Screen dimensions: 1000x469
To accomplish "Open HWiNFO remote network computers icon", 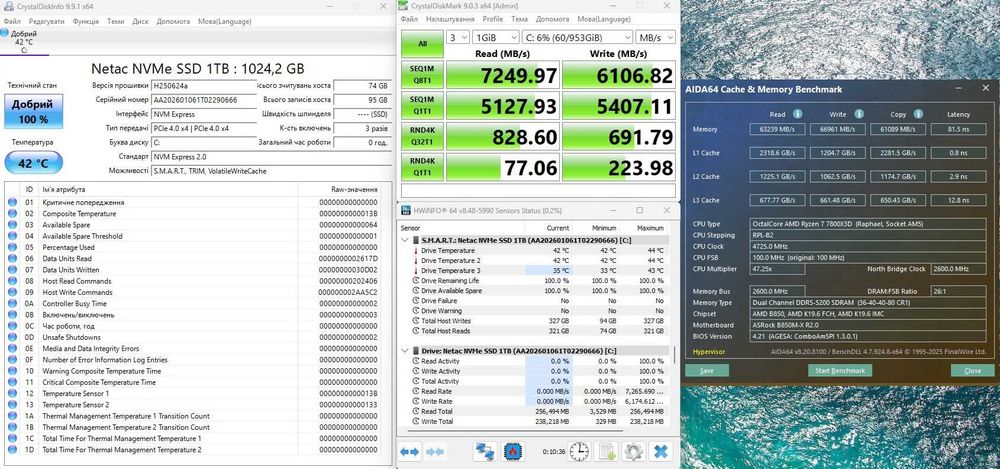I will [x=485, y=452].
